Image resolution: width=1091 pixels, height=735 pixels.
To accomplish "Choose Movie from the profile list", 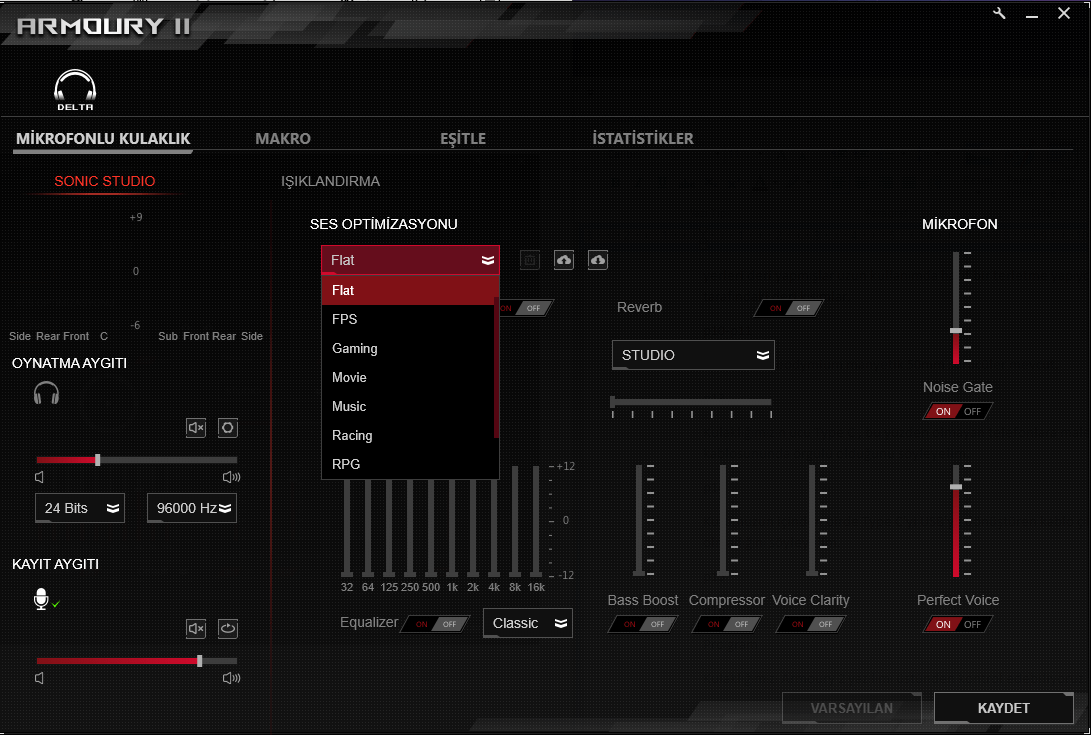I will (x=409, y=377).
